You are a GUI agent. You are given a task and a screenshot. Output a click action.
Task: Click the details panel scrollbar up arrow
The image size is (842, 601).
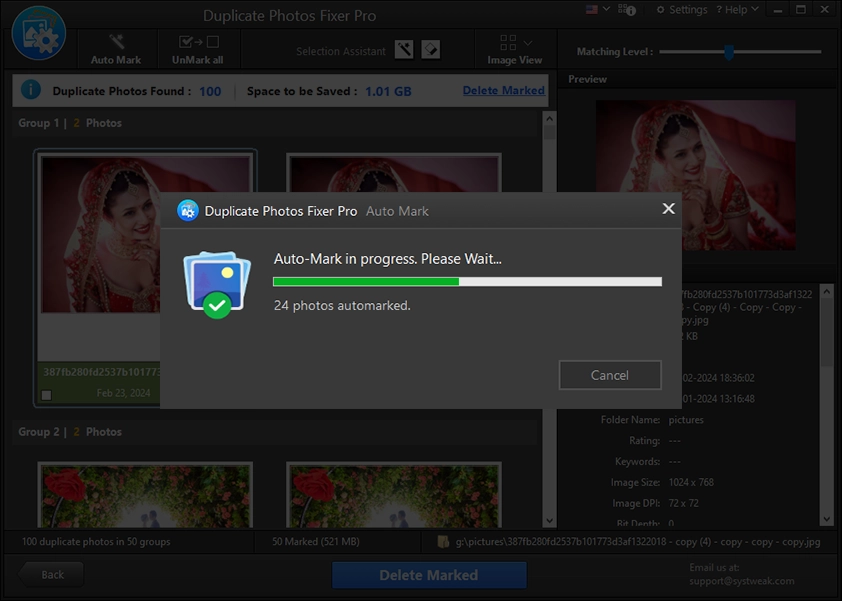point(826,292)
